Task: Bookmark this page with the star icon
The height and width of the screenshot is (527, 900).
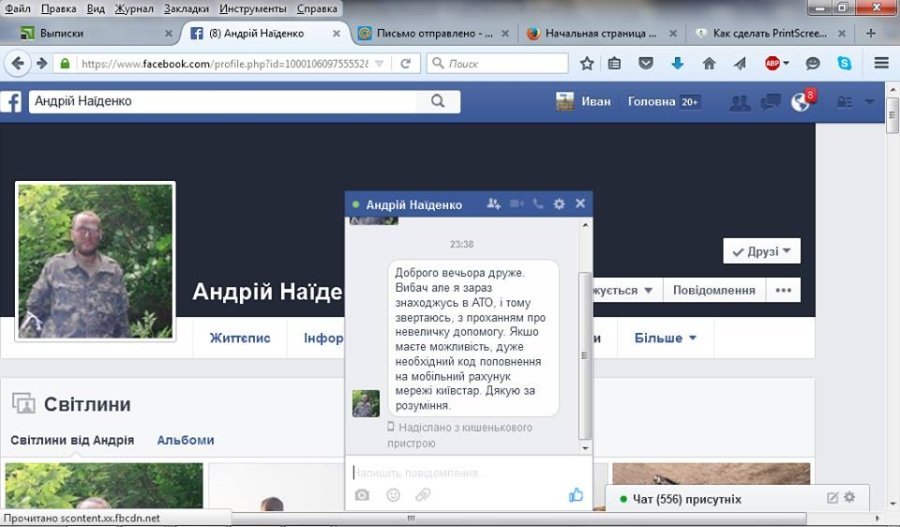Action: tap(587, 63)
